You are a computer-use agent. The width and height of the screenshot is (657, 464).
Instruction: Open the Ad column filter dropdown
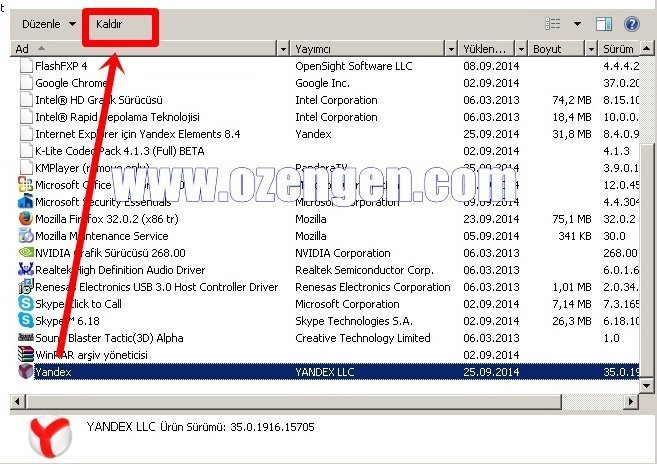tap(283, 49)
